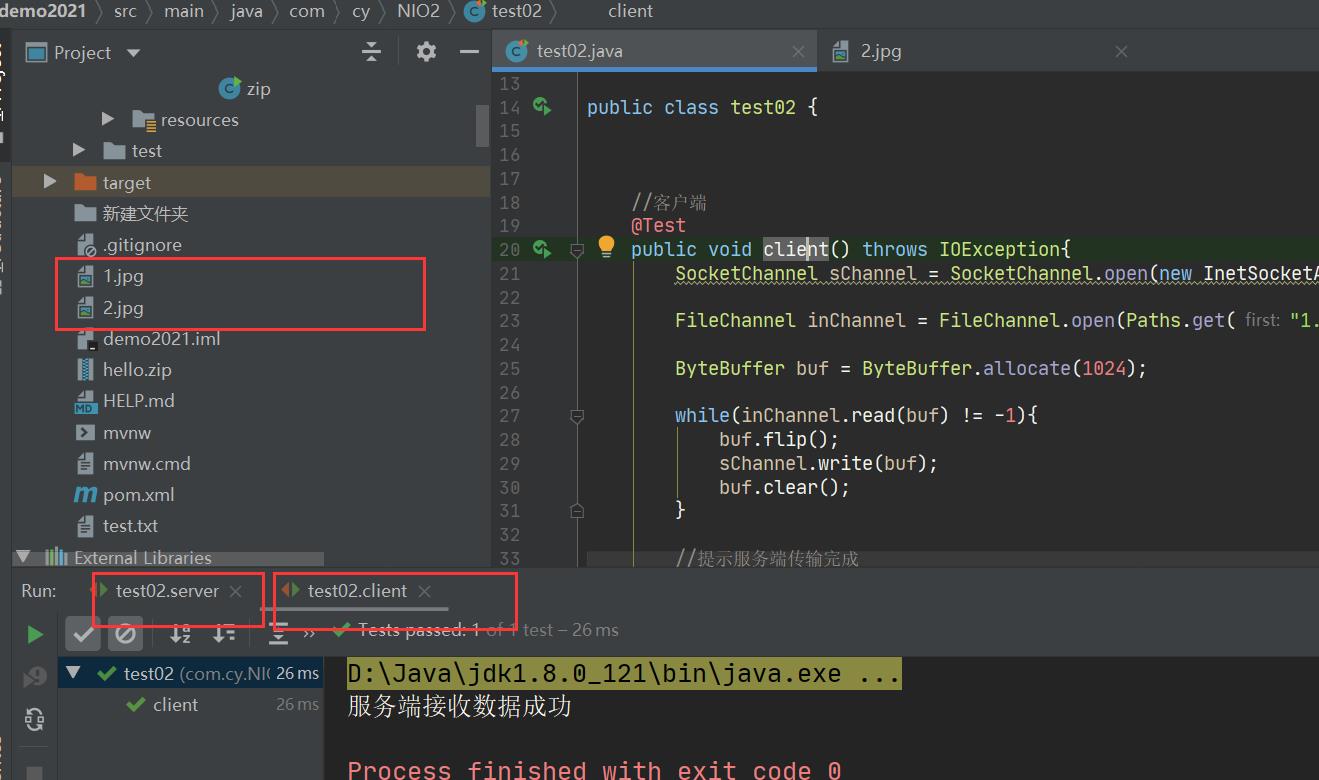The image size is (1319, 780).
Task: Click the client method breadcrumb
Action: click(630, 11)
